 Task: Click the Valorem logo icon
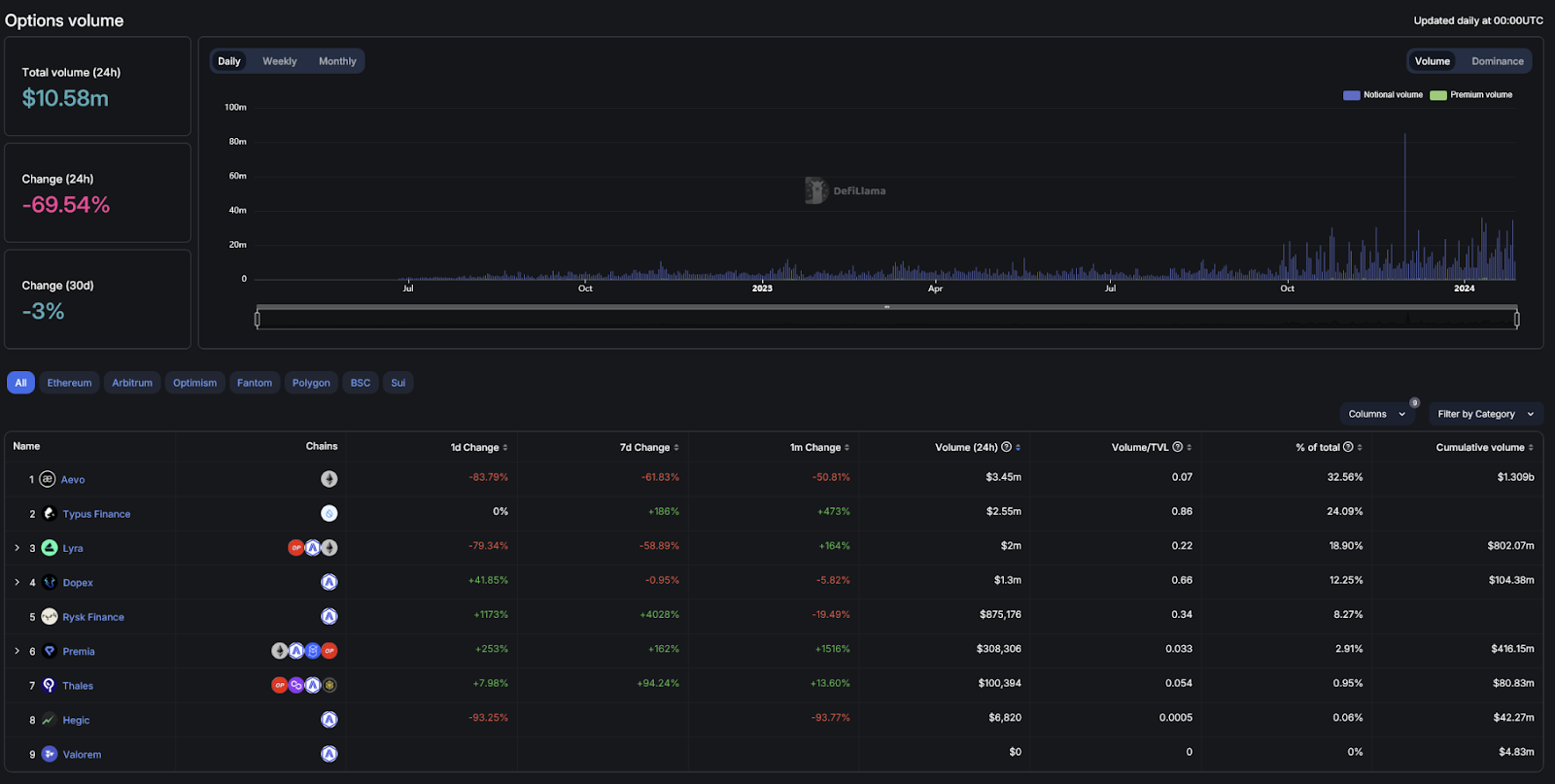click(x=50, y=754)
